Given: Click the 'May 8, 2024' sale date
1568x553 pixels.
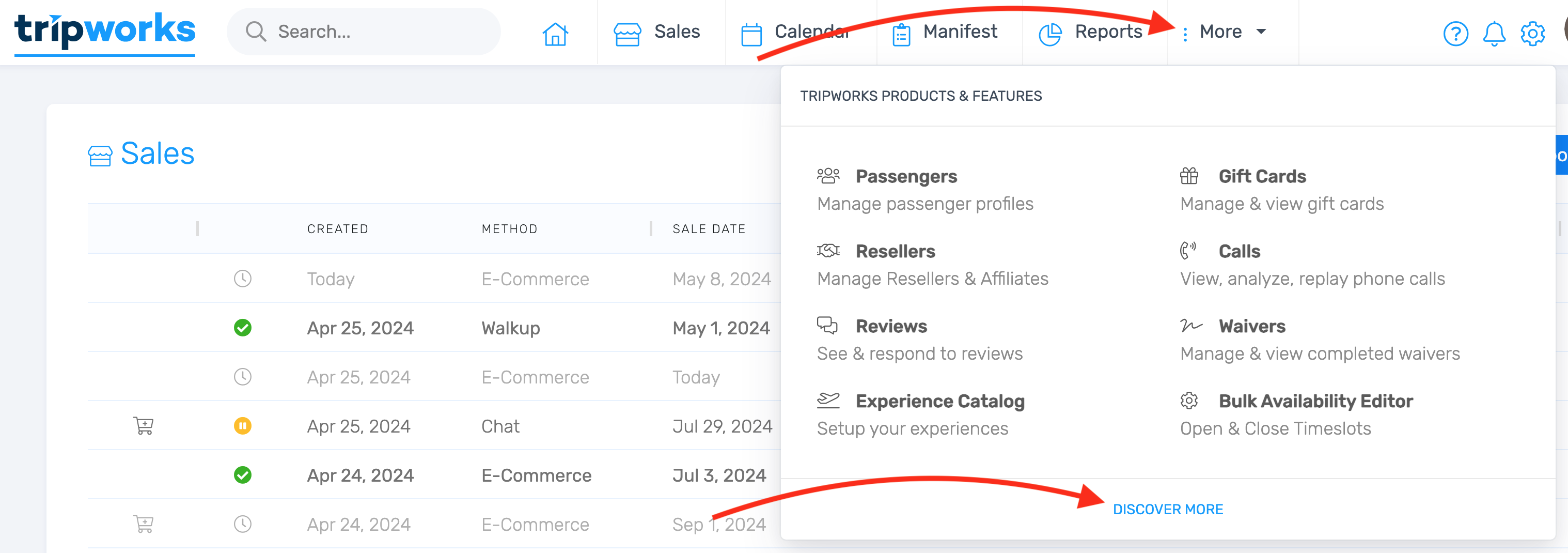Looking at the screenshot, I should click(722, 279).
